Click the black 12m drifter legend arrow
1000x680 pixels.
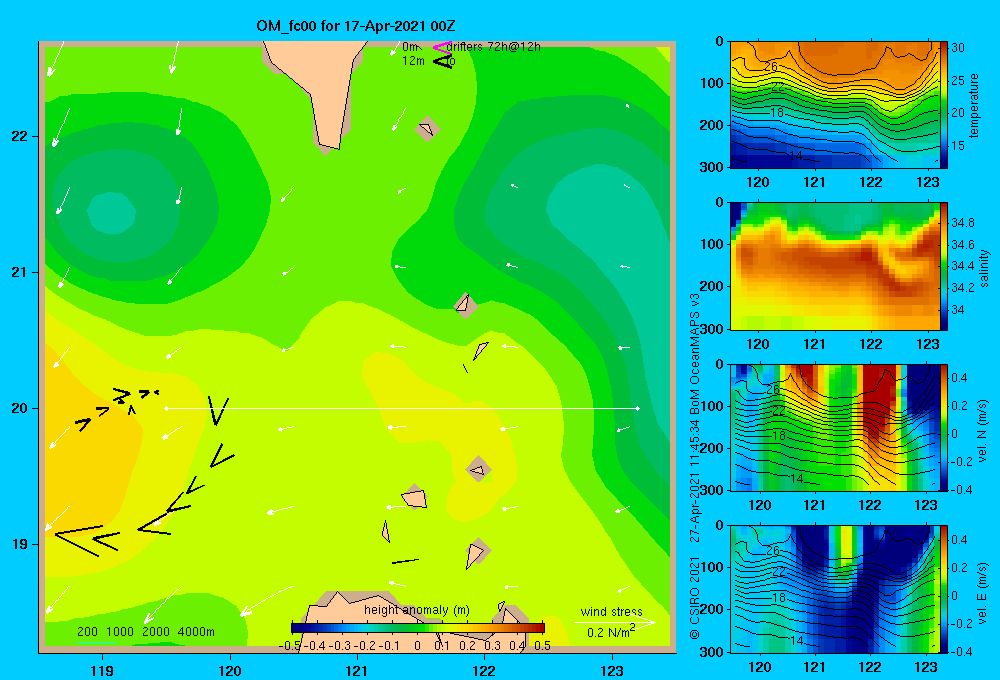click(443, 61)
